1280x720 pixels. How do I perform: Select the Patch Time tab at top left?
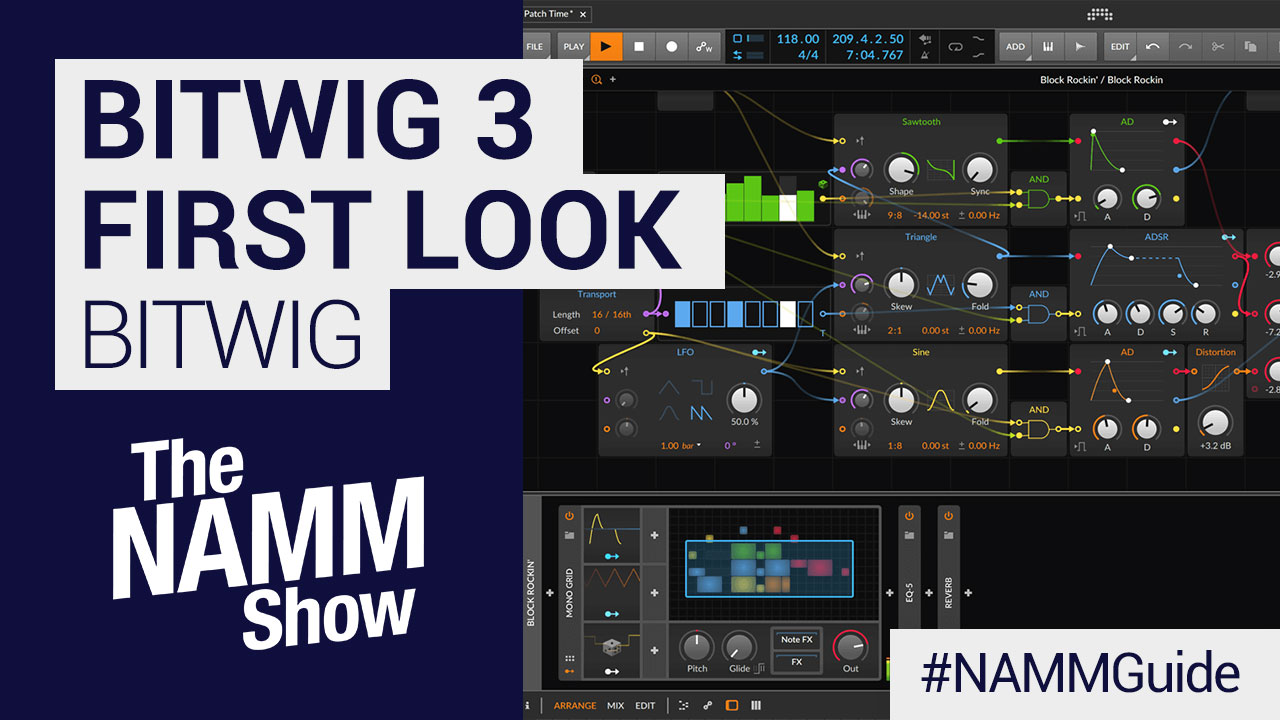(549, 13)
